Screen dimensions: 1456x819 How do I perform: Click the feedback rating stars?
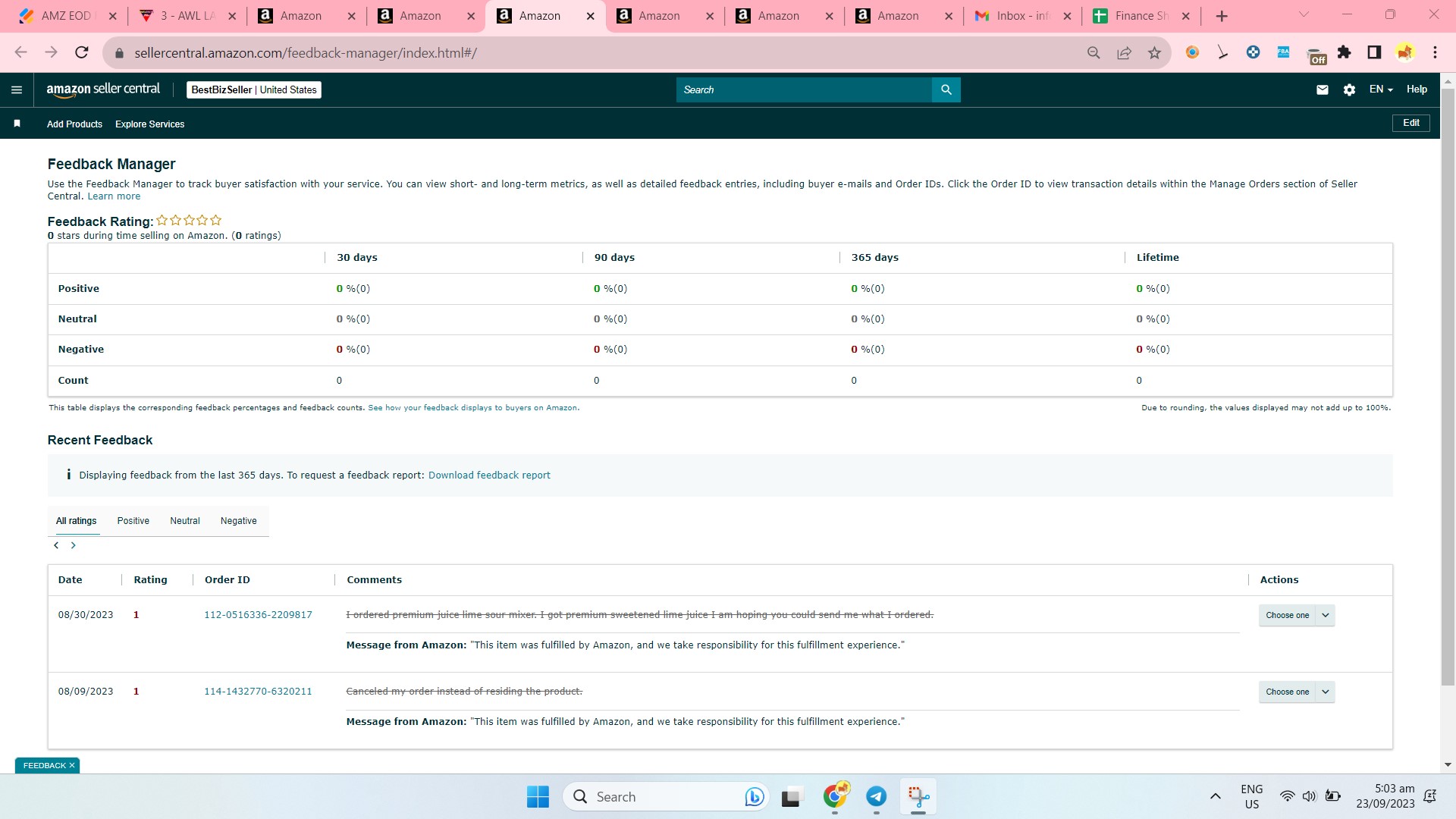189,220
